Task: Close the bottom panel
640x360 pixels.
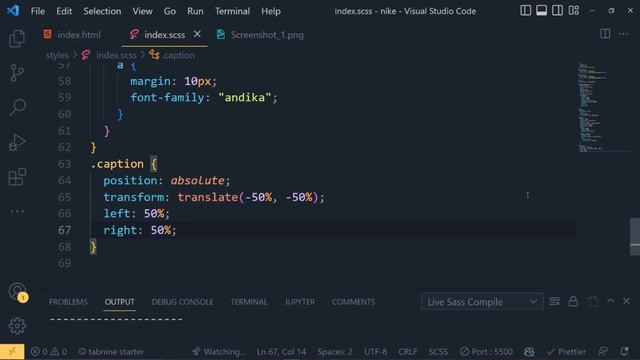Action: (627, 301)
